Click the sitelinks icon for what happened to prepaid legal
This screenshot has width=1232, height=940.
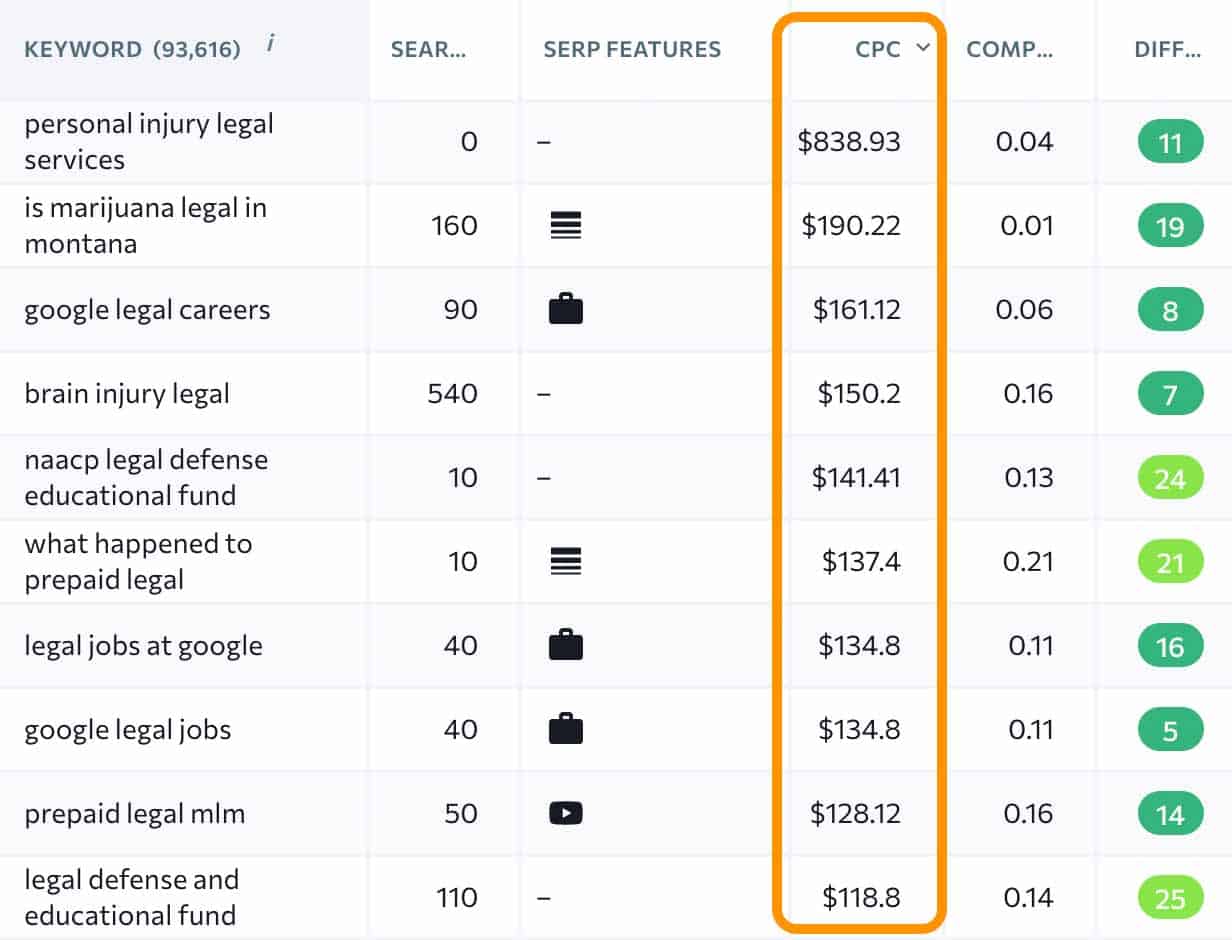click(566, 561)
